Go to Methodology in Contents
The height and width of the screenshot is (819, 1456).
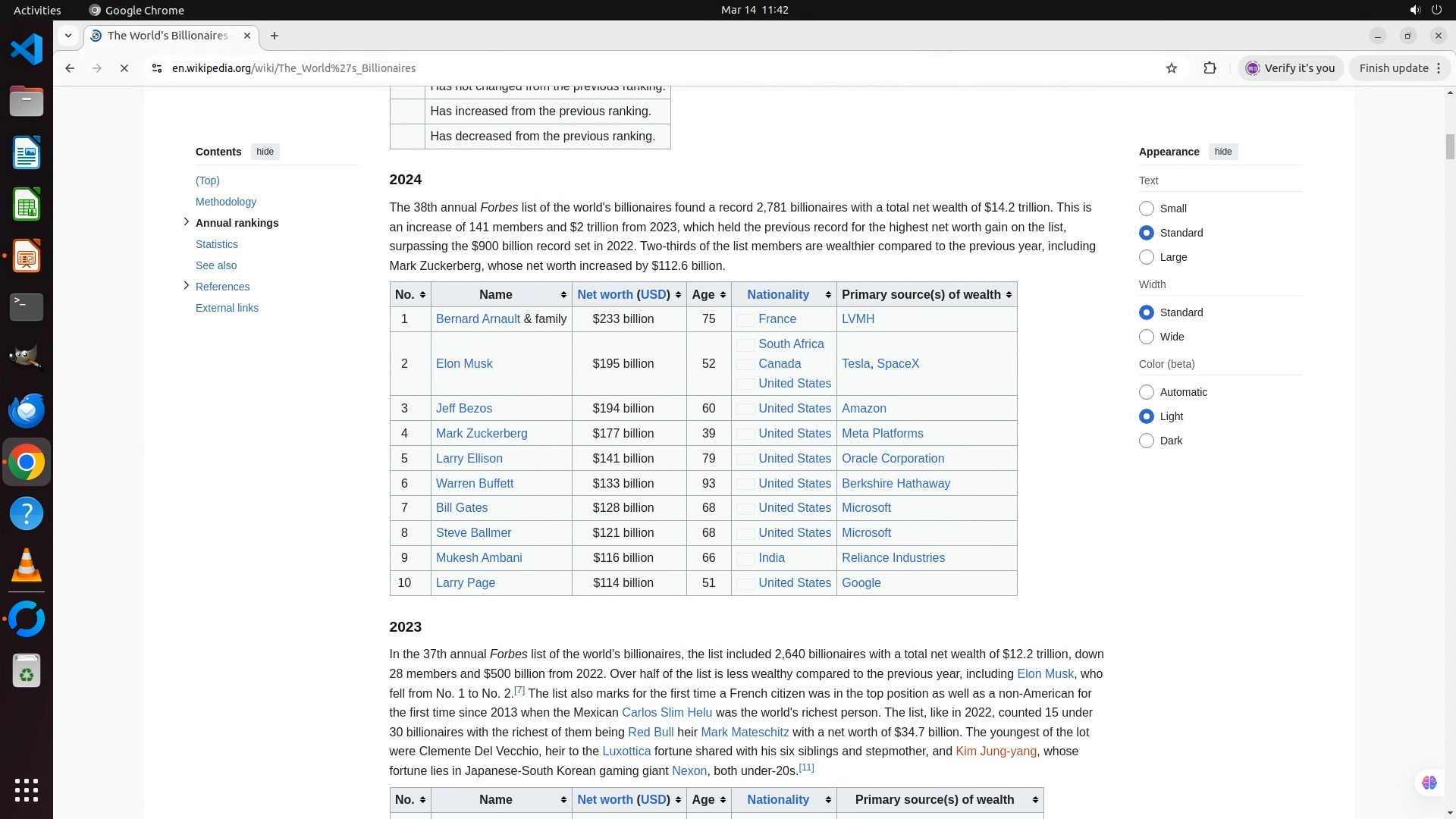click(225, 202)
